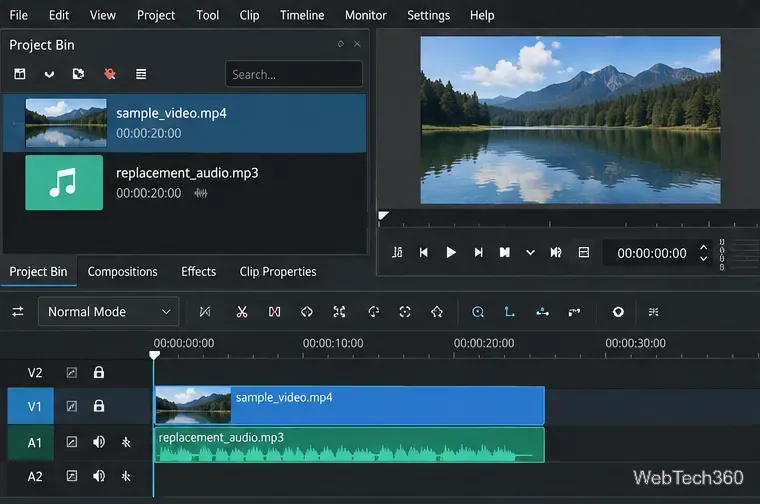Click the Project Bin search field
Image resolution: width=760 pixels, height=504 pixels.
pyautogui.click(x=294, y=74)
